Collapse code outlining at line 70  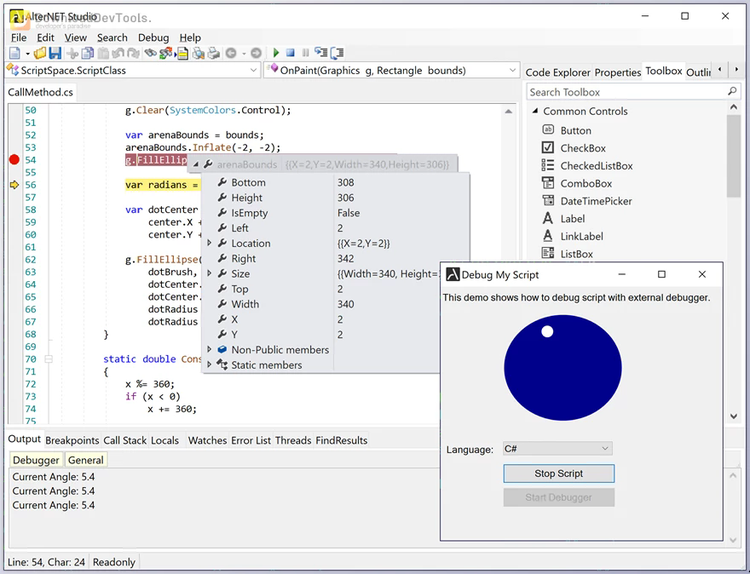[x=48, y=359]
